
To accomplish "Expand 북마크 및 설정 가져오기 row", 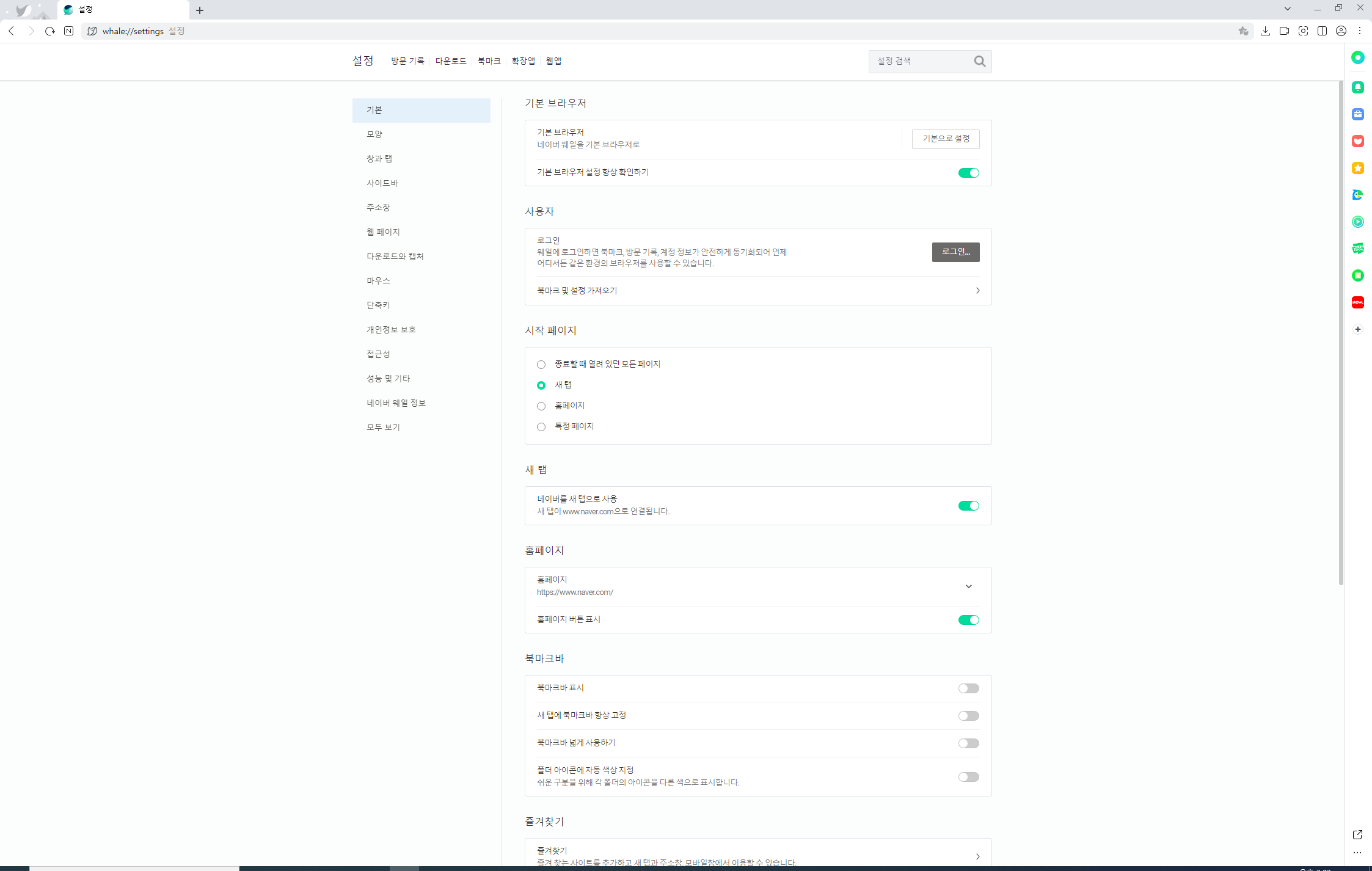I will pos(977,291).
